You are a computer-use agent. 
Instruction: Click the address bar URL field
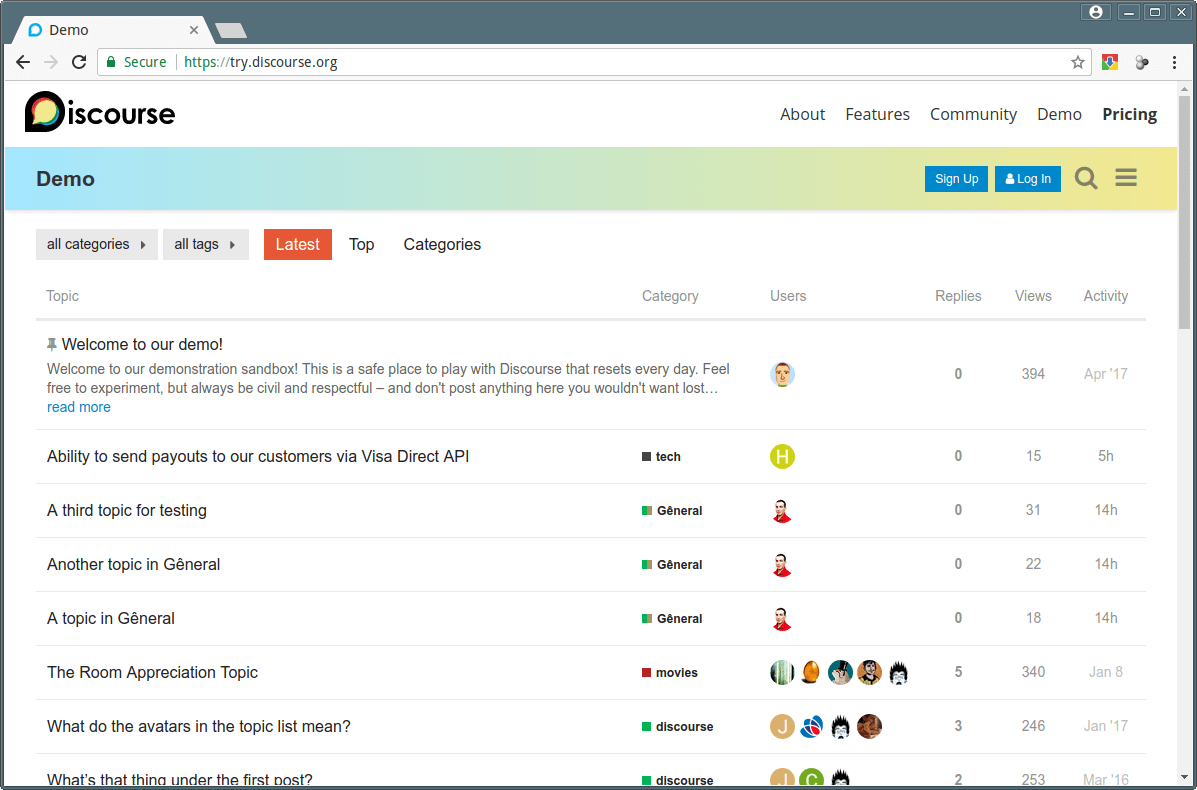pos(600,62)
